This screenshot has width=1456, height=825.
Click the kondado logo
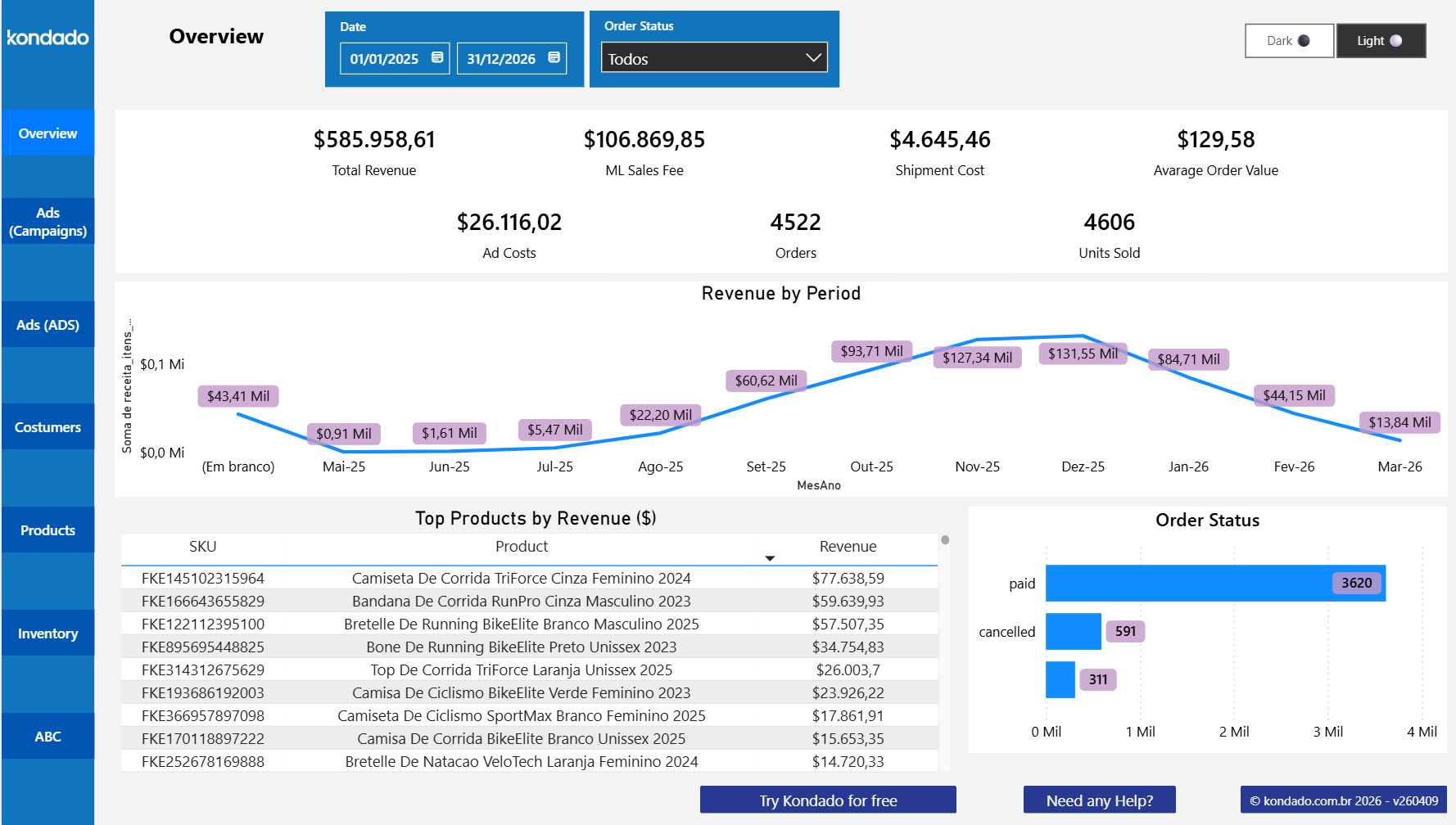click(47, 38)
